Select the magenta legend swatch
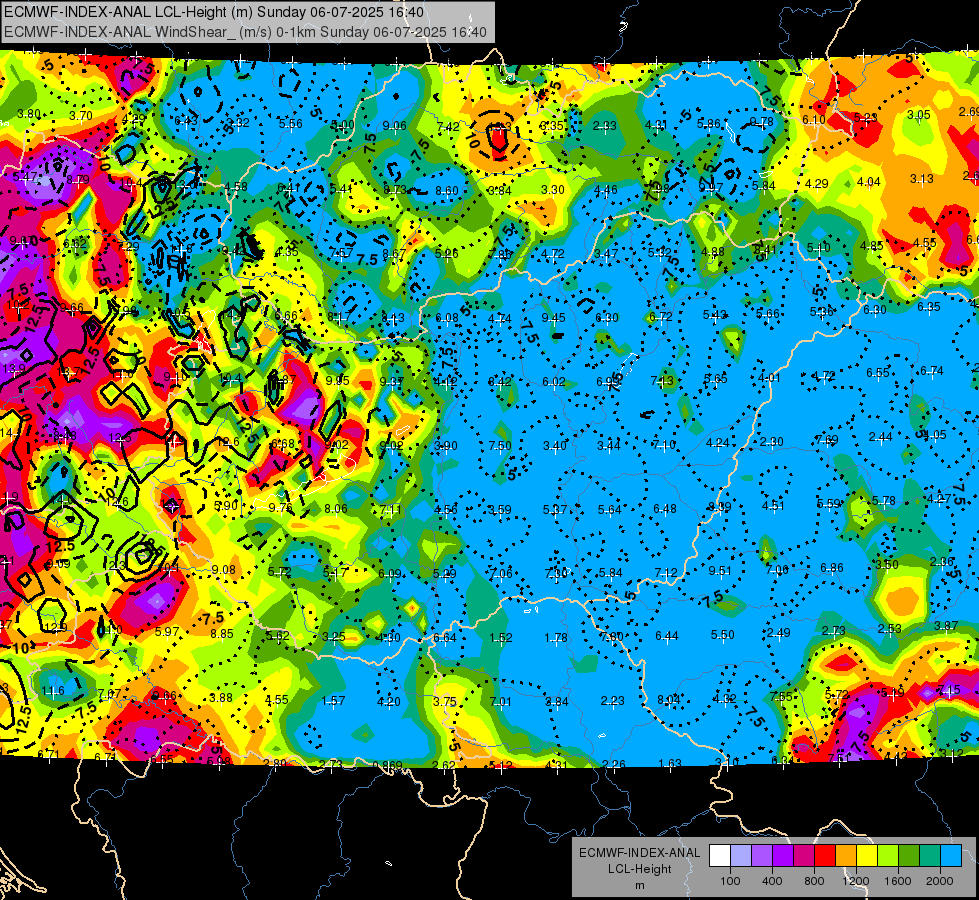Viewport: 979px width, 900px height. click(x=804, y=856)
